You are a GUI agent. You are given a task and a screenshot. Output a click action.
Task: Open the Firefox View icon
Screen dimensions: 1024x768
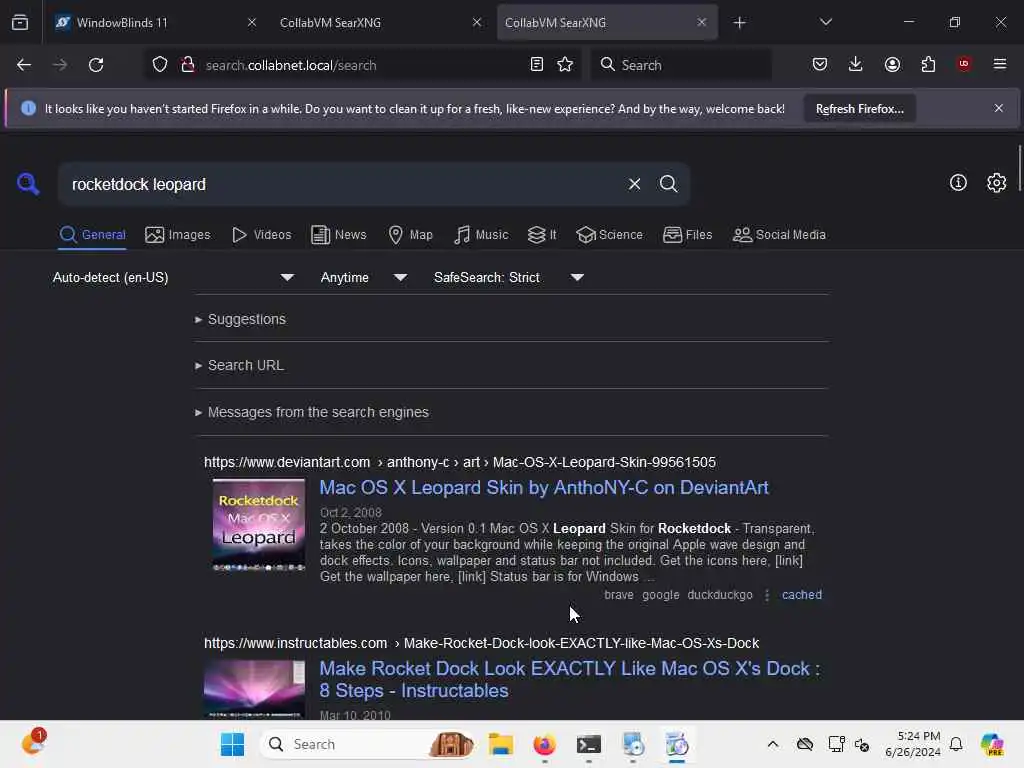tap(20, 22)
